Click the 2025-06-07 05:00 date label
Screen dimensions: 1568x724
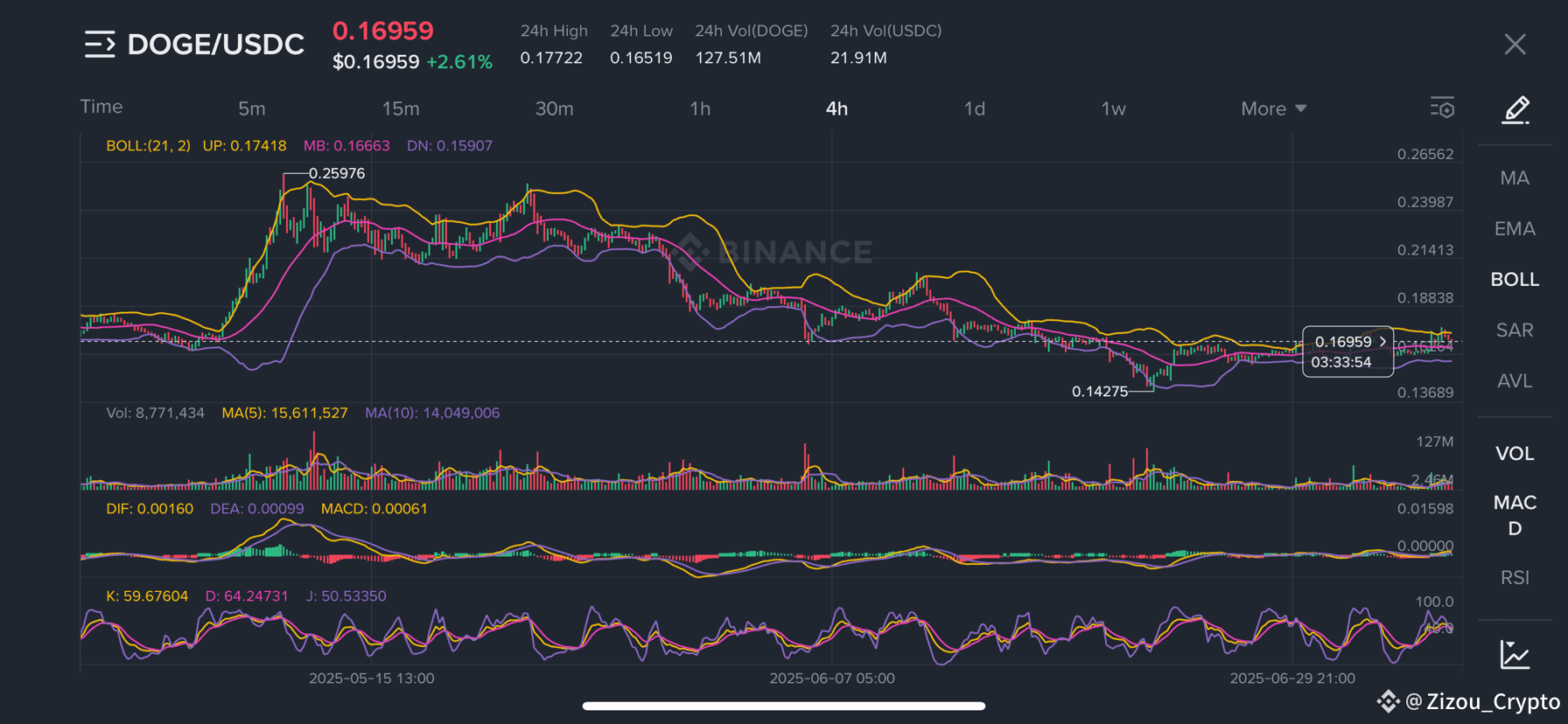coord(832,679)
